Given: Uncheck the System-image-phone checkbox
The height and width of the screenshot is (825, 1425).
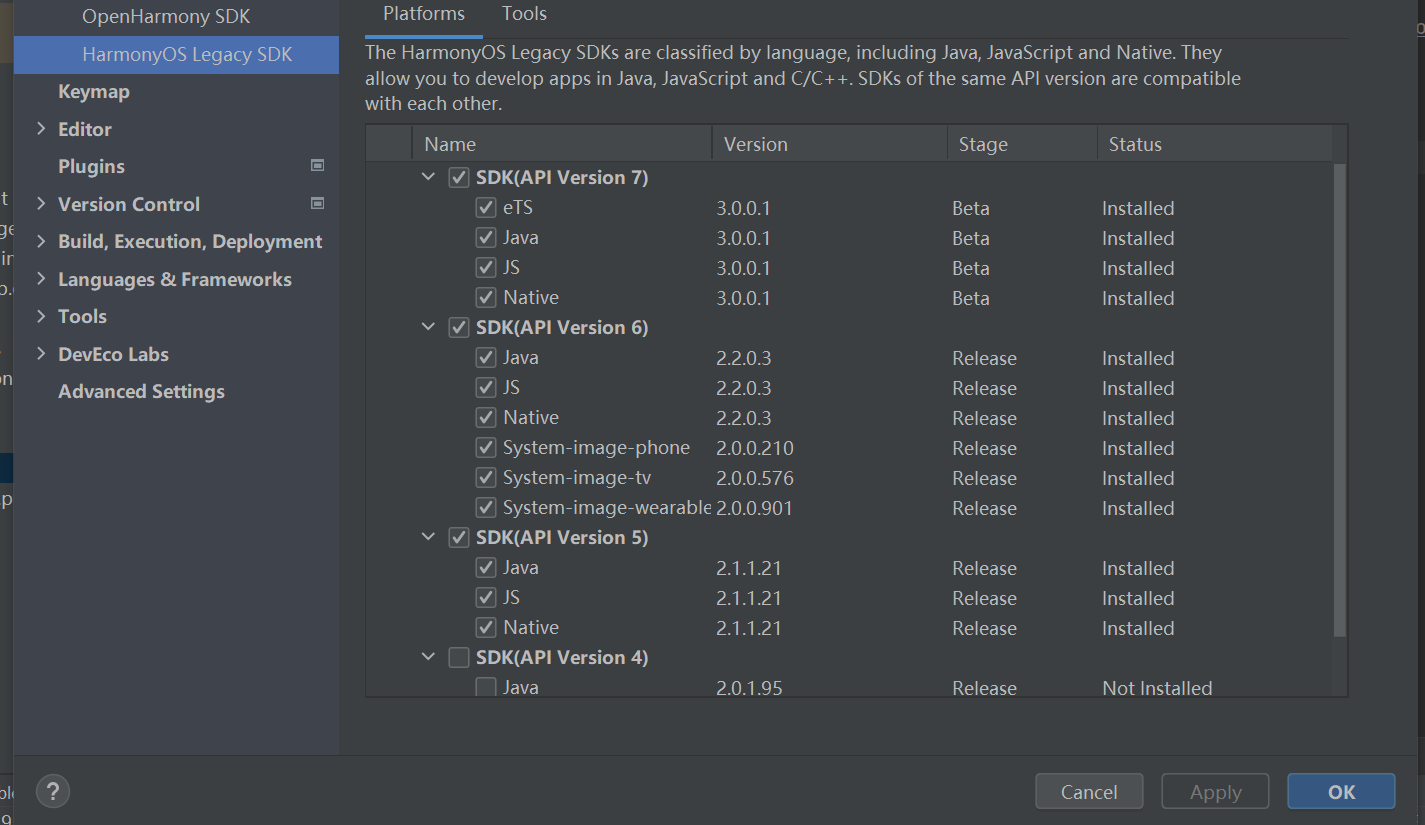Looking at the screenshot, I should click(x=486, y=448).
